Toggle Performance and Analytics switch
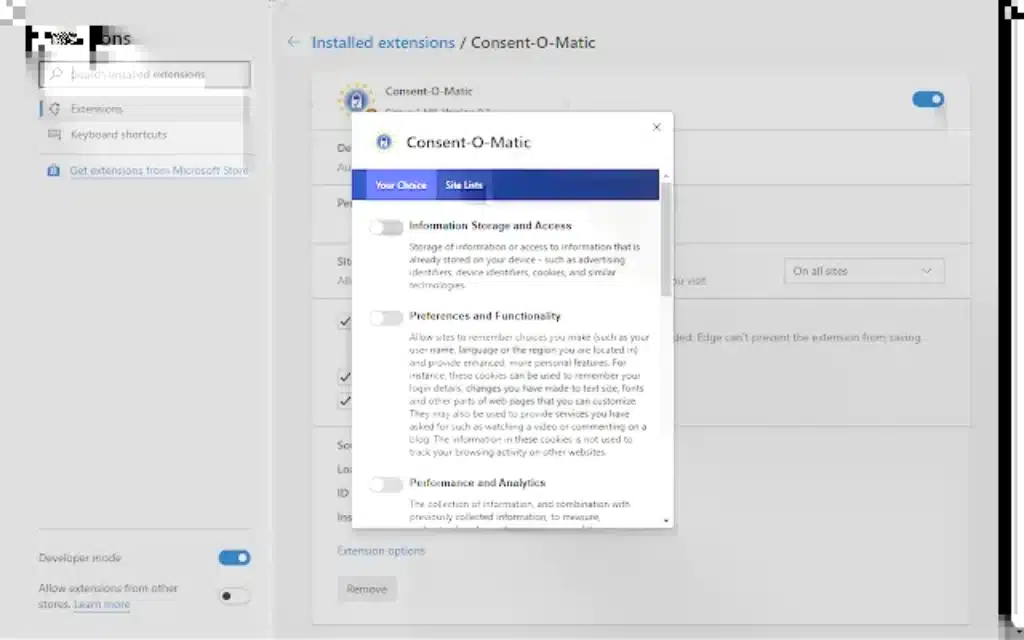 [386, 485]
